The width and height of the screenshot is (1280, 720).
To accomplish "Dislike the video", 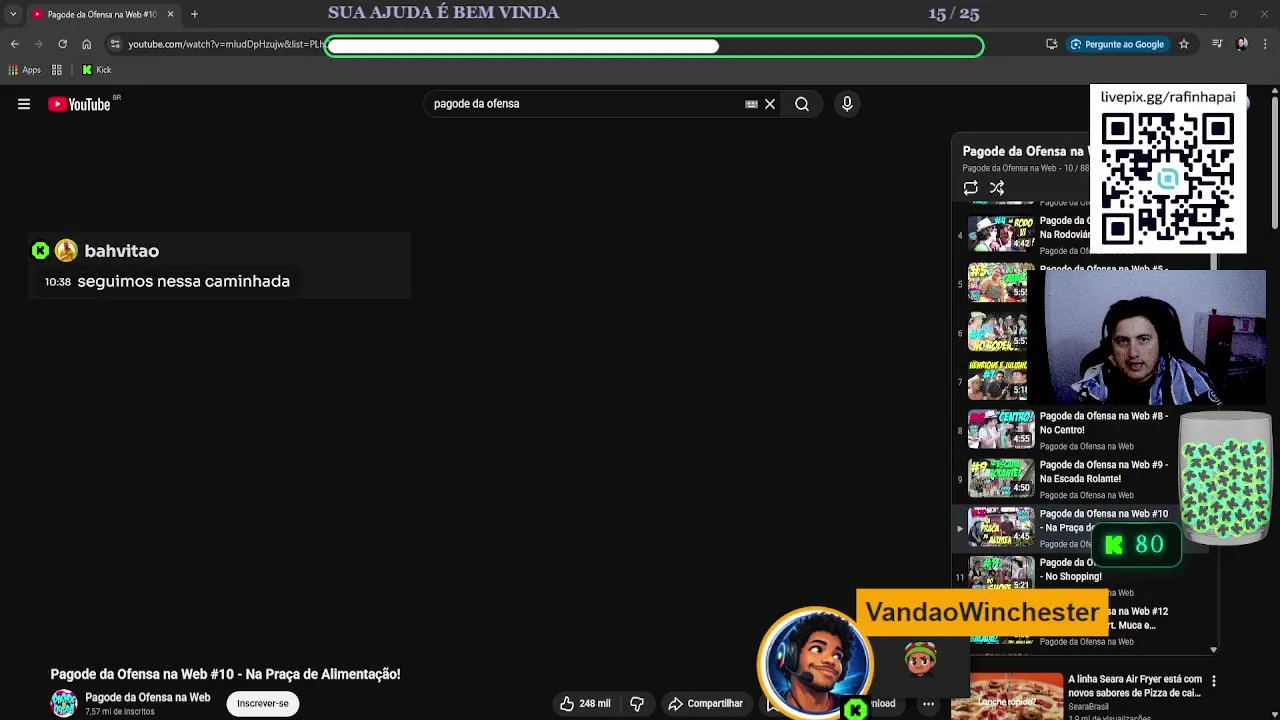I will pos(637,703).
